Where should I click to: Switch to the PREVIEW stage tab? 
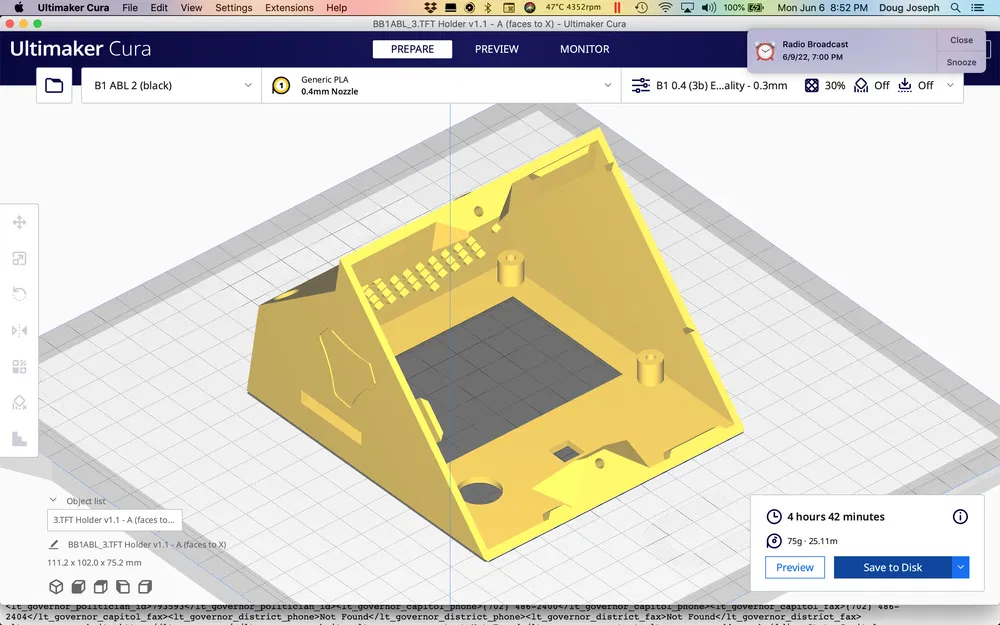point(497,49)
